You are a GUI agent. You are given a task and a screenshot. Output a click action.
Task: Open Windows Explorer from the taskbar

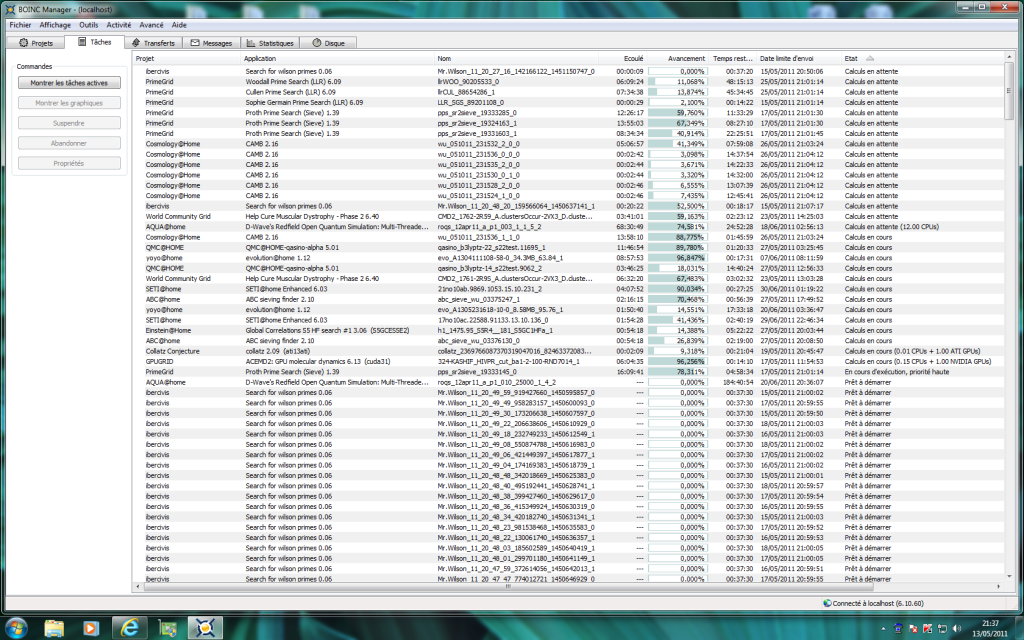pyautogui.click(x=54, y=628)
